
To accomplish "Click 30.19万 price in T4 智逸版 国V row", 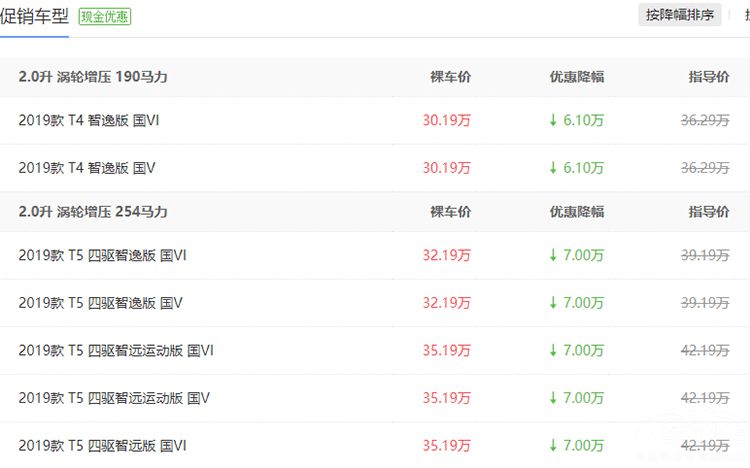I will point(447,168).
